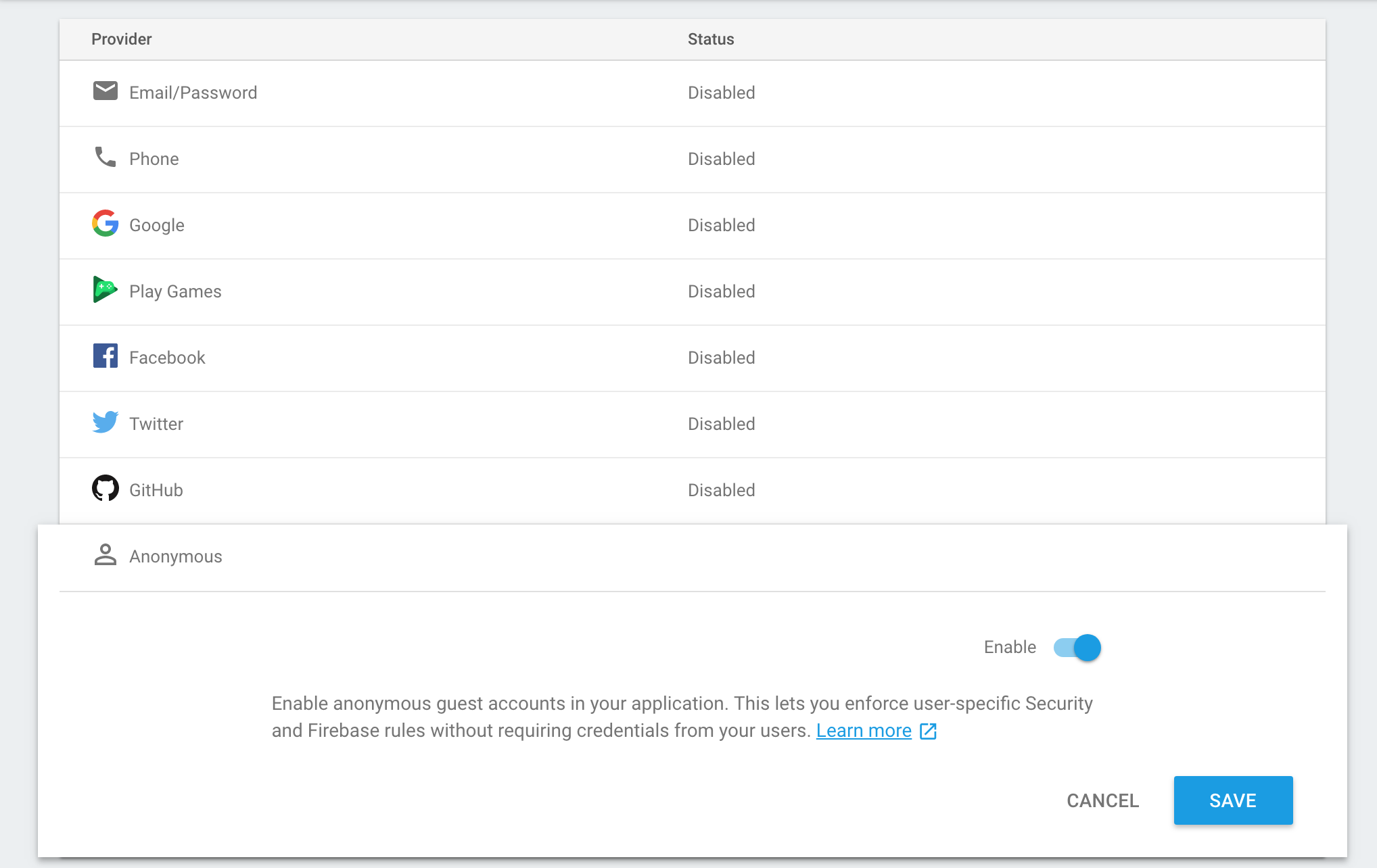
Task: Click the external link icon beside Learn more
Action: pyautogui.click(x=928, y=731)
